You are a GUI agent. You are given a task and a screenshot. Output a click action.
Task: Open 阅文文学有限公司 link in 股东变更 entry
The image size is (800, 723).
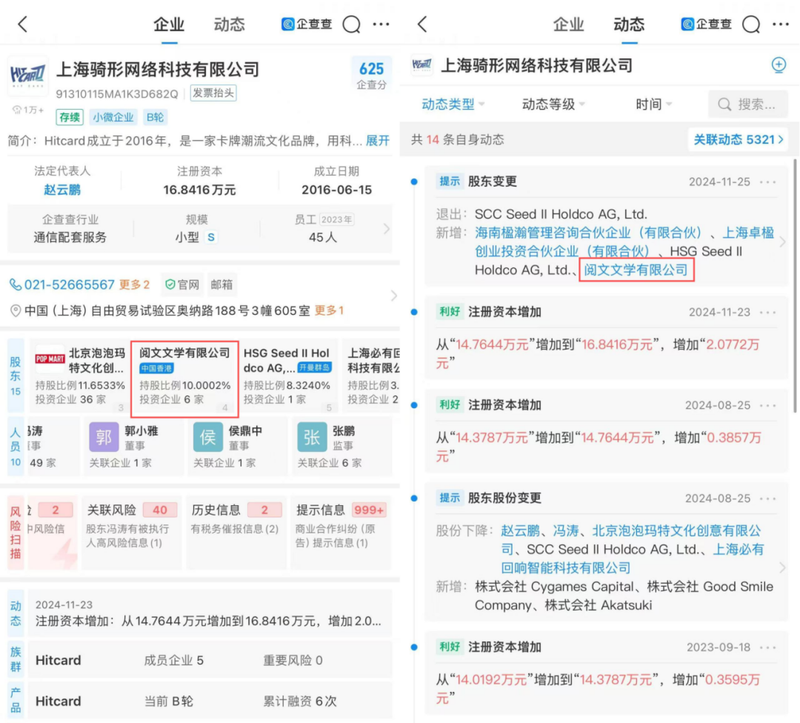[x=636, y=270]
